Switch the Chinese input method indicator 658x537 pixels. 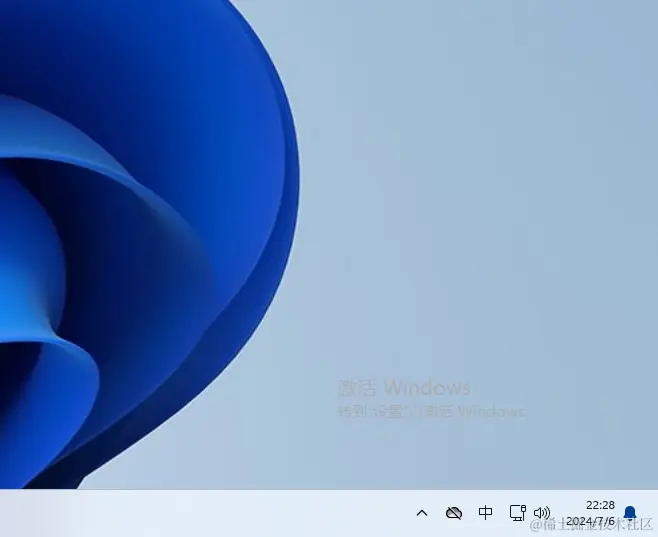486,513
